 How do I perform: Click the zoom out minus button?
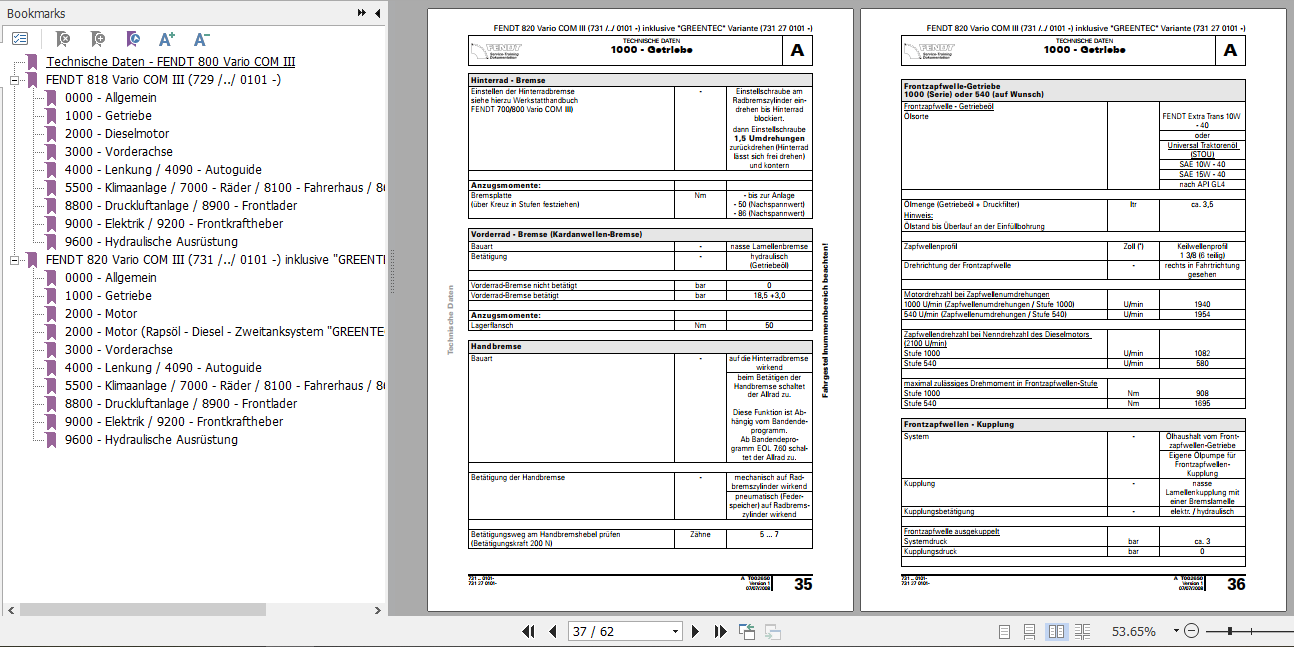1191,631
